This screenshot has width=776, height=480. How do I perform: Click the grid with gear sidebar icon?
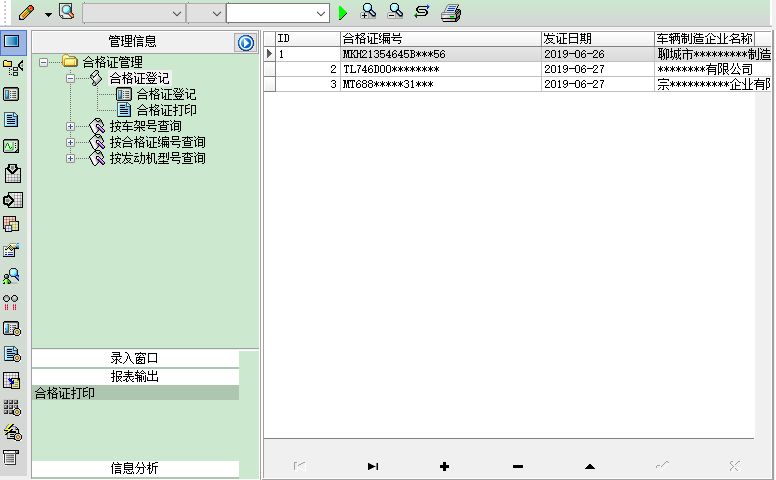point(12,407)
